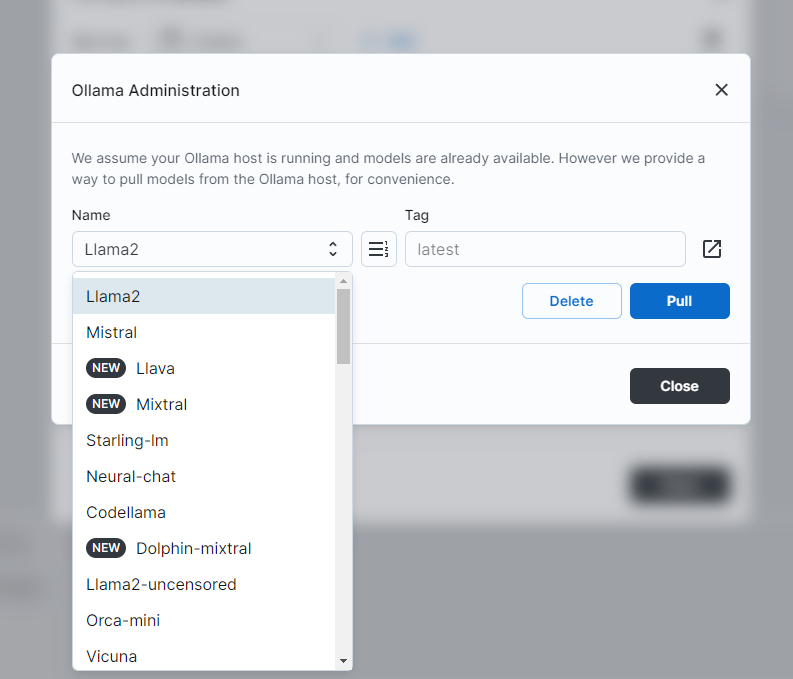Click the Delete button
This screenshot has height=679, width=793.
coord(571,301)
